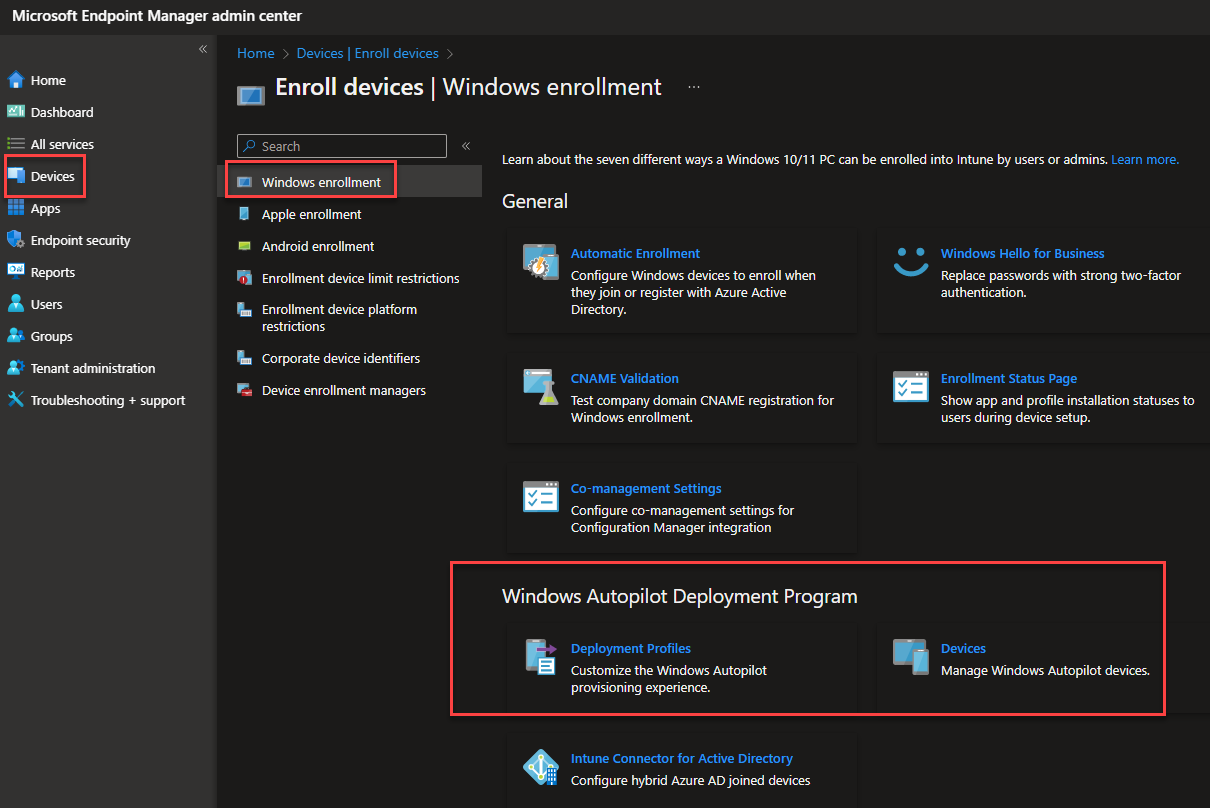Viewport: 1210px width, 808px height.
Task: Open Endpoint security from the sidebar
Action: [17, 240]
